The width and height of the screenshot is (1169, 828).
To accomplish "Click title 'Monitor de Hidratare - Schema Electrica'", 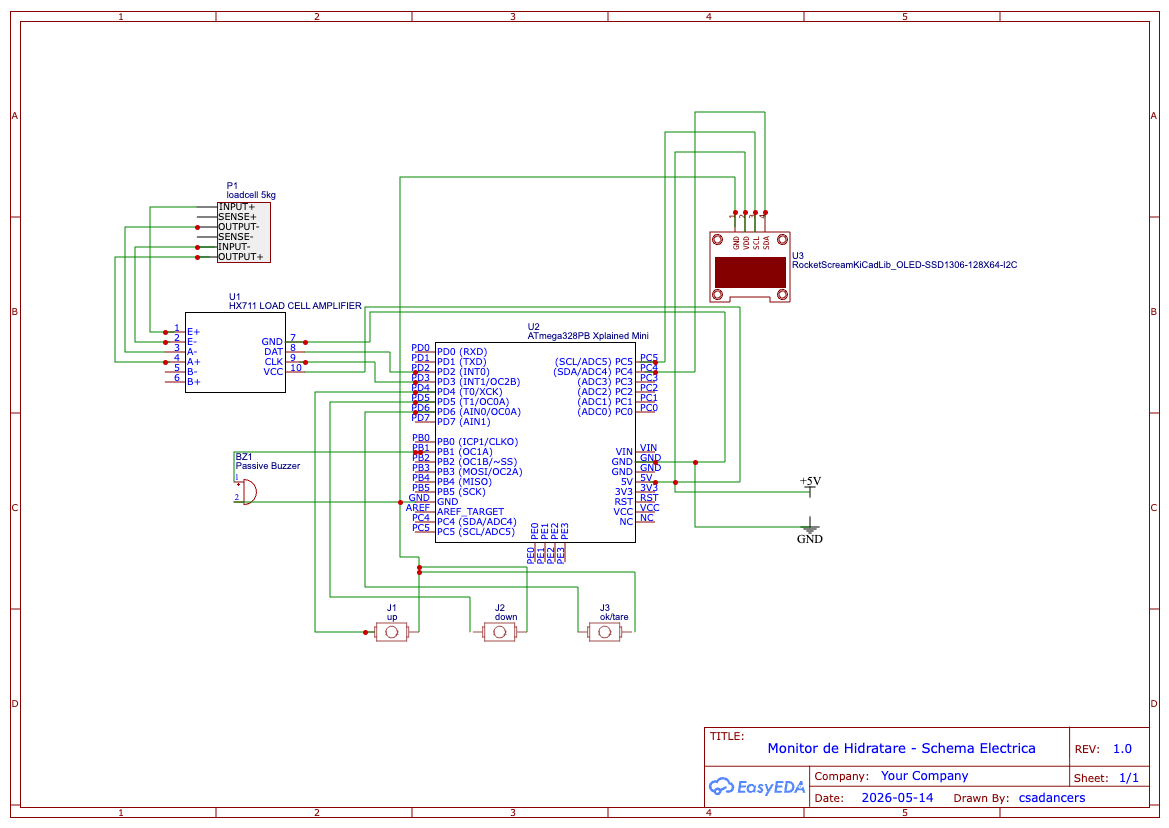I will [901, 748].
